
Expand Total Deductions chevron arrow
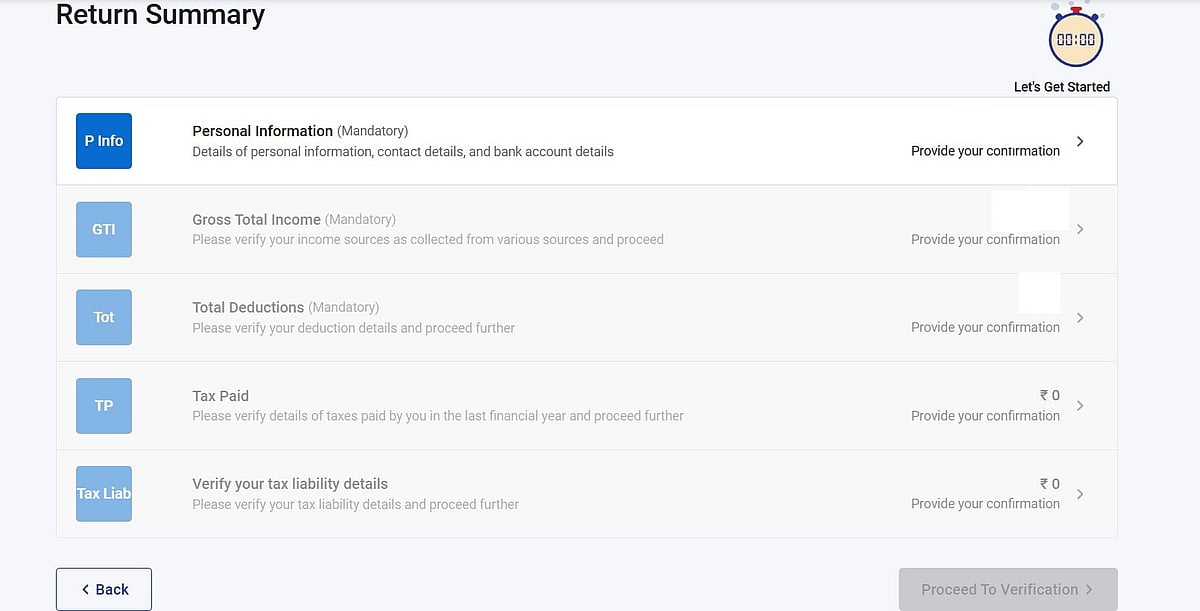coord(1080,317)
